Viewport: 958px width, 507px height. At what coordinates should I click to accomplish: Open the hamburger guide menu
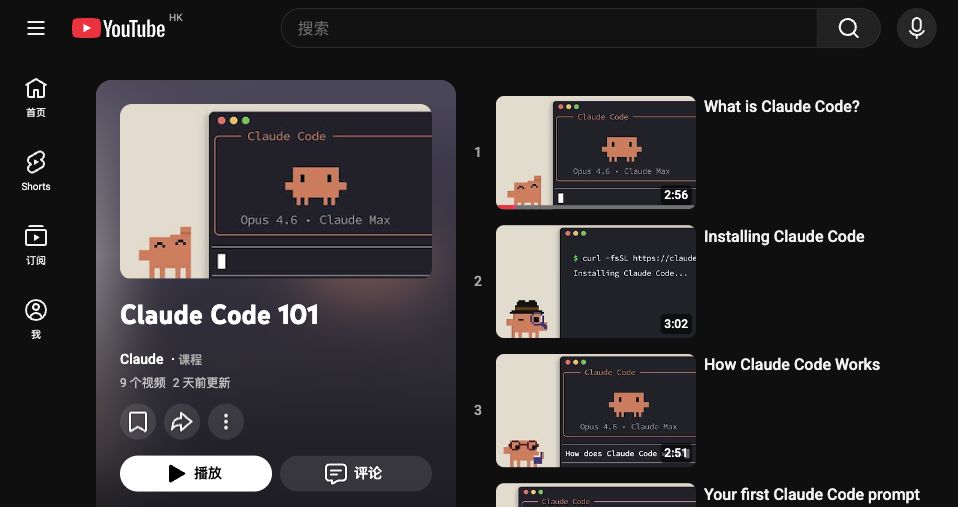point(36,28)
